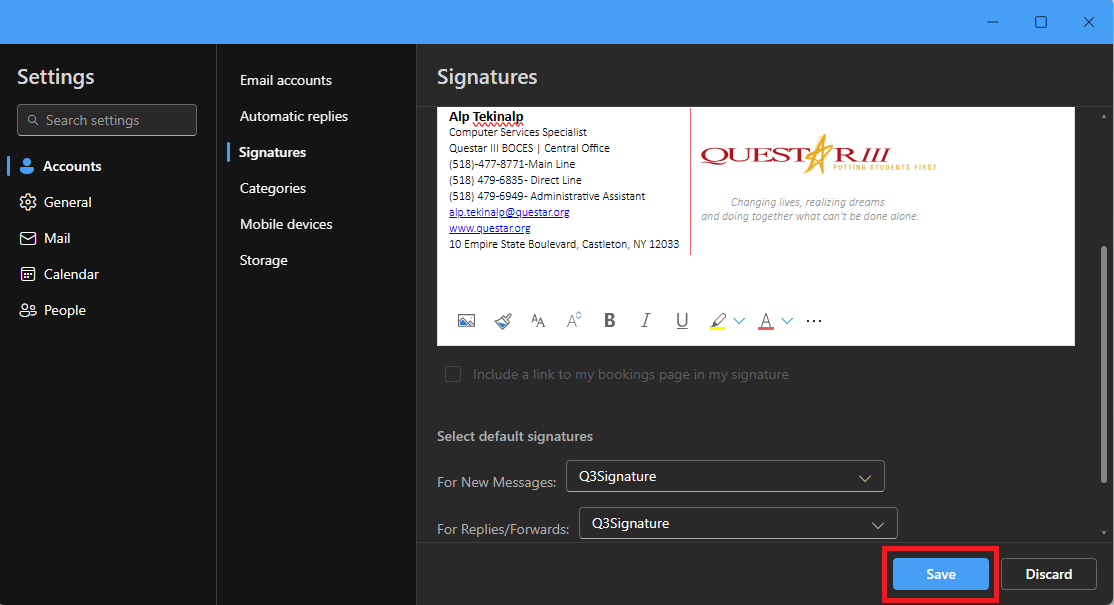Minimize the Settings window
Viewport: 1114px width, 605px height.
coord(993,22)
